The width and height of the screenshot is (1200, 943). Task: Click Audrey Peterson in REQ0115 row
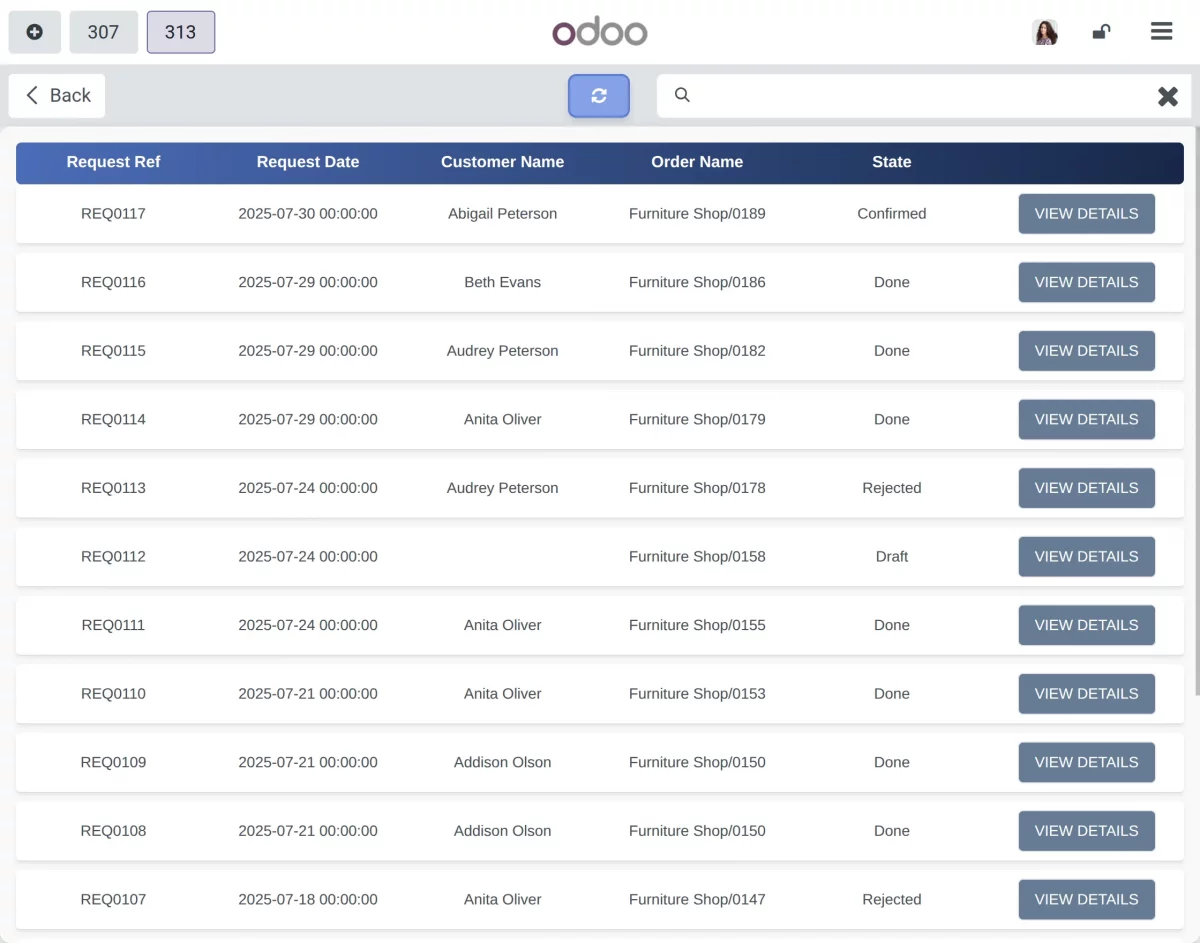(x=502, y=351)
